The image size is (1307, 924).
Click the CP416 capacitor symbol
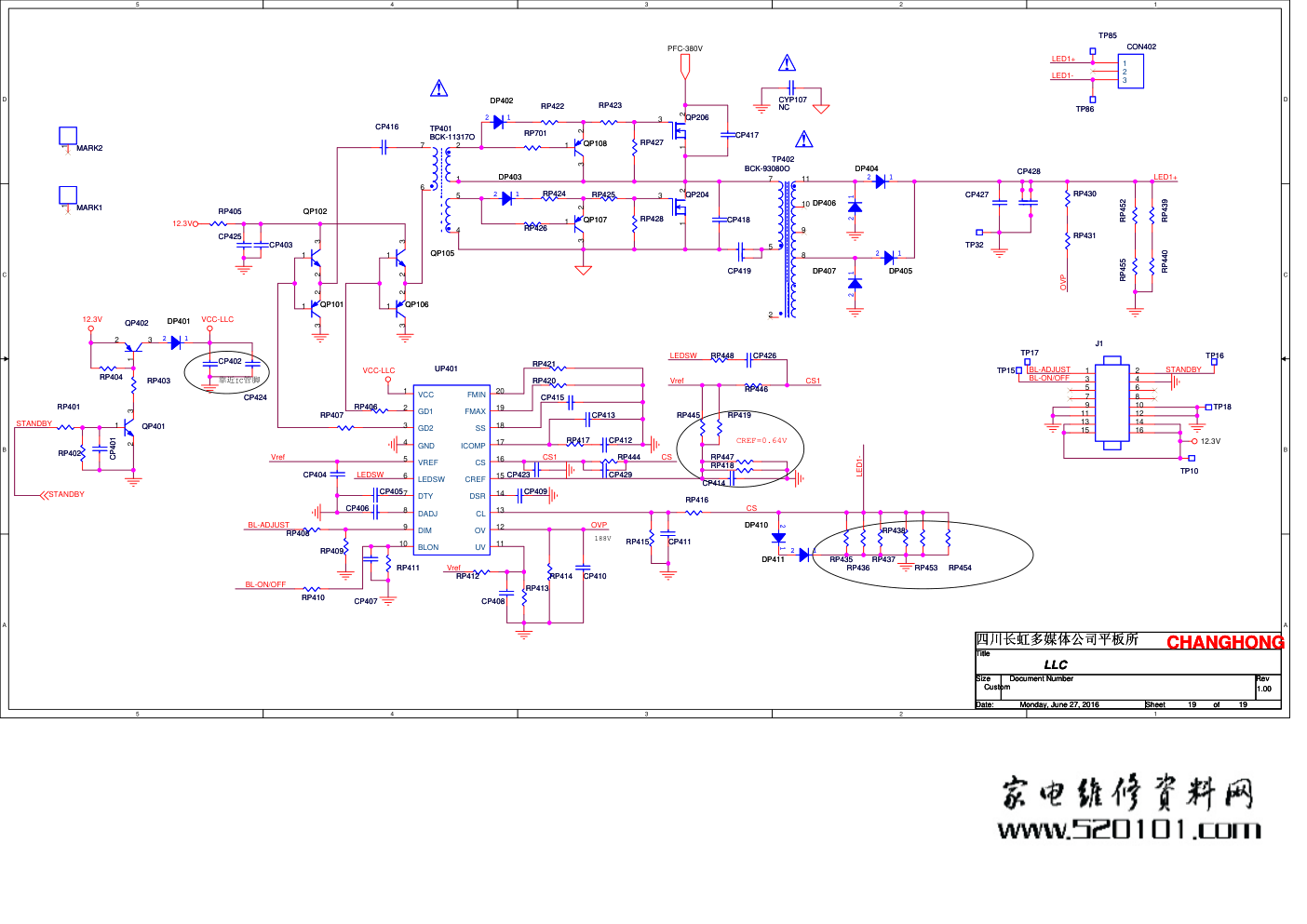click(384, 147)
